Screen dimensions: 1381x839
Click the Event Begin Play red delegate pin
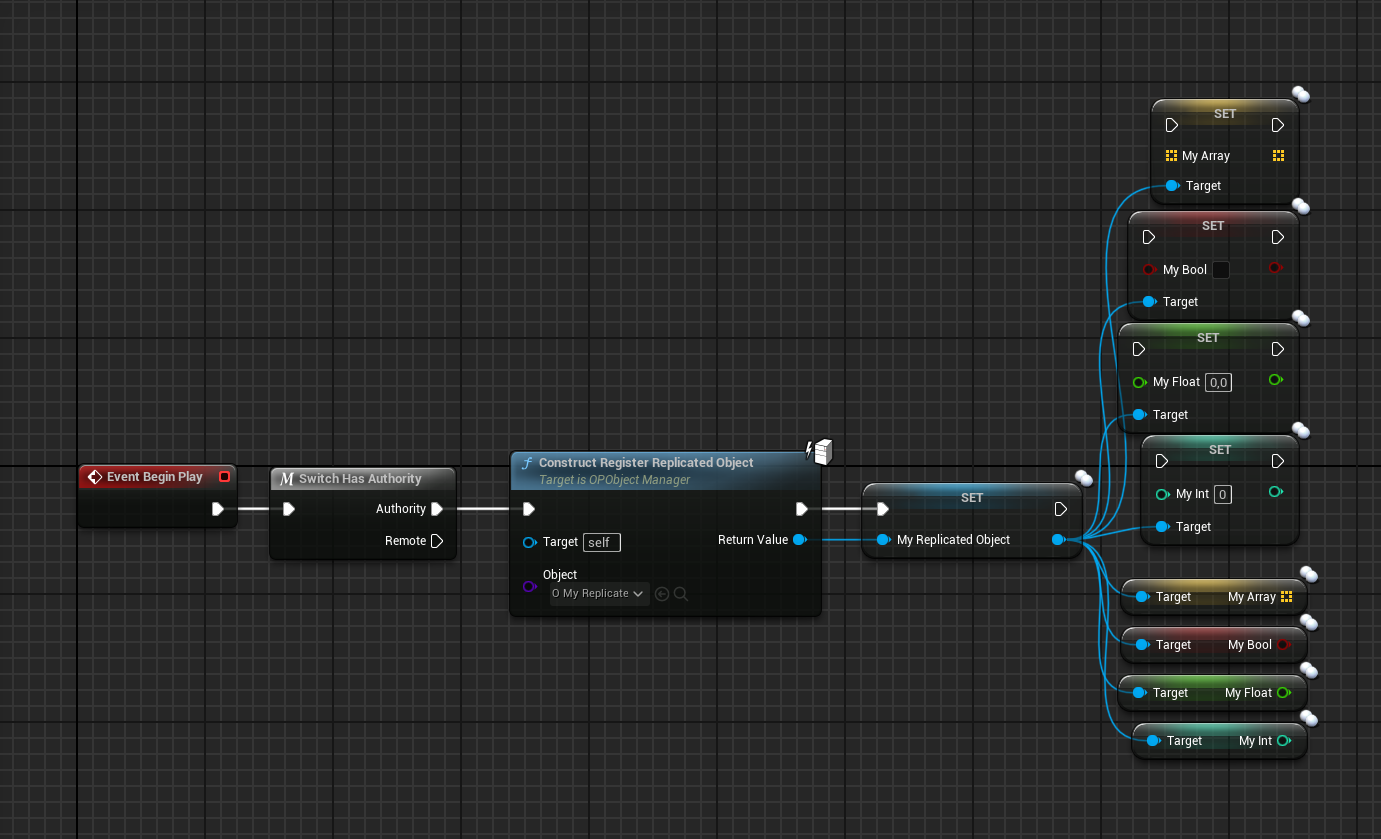(224, 477)
